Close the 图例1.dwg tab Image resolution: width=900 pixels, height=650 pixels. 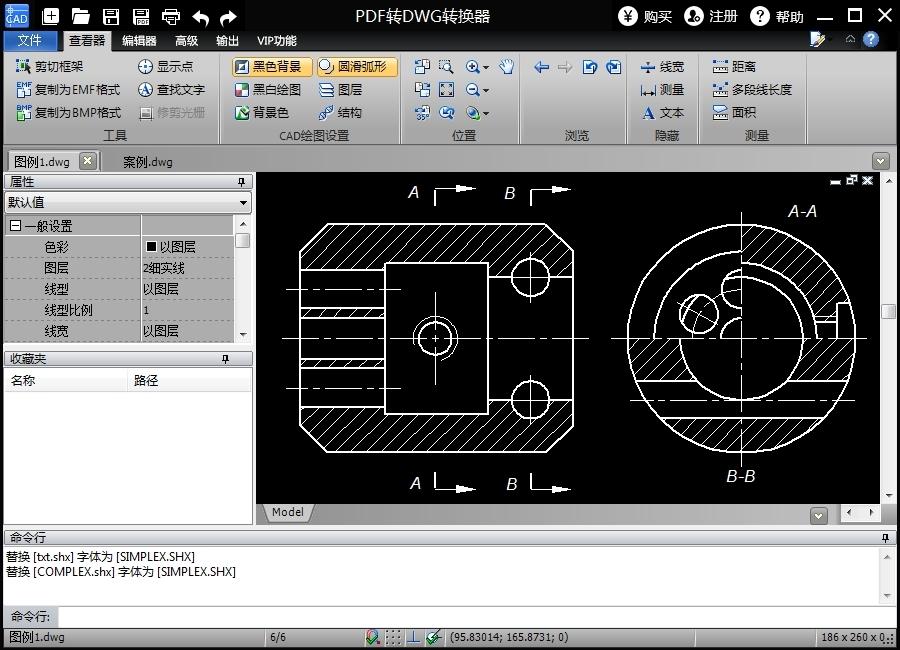coord(87,161)
